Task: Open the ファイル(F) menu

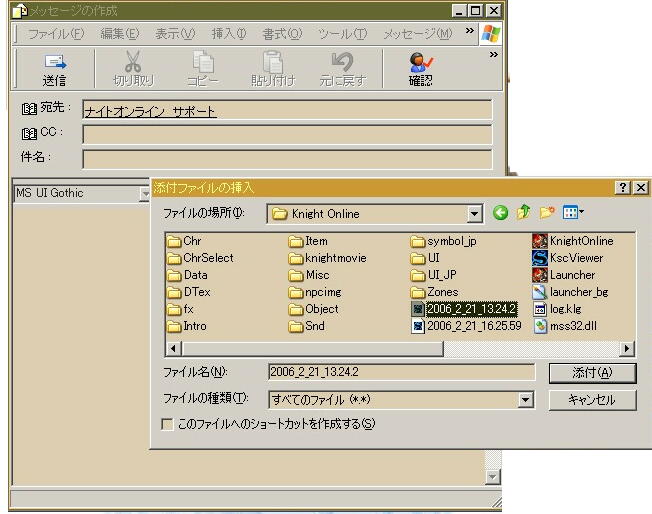Action: click(x=56, y=34)
